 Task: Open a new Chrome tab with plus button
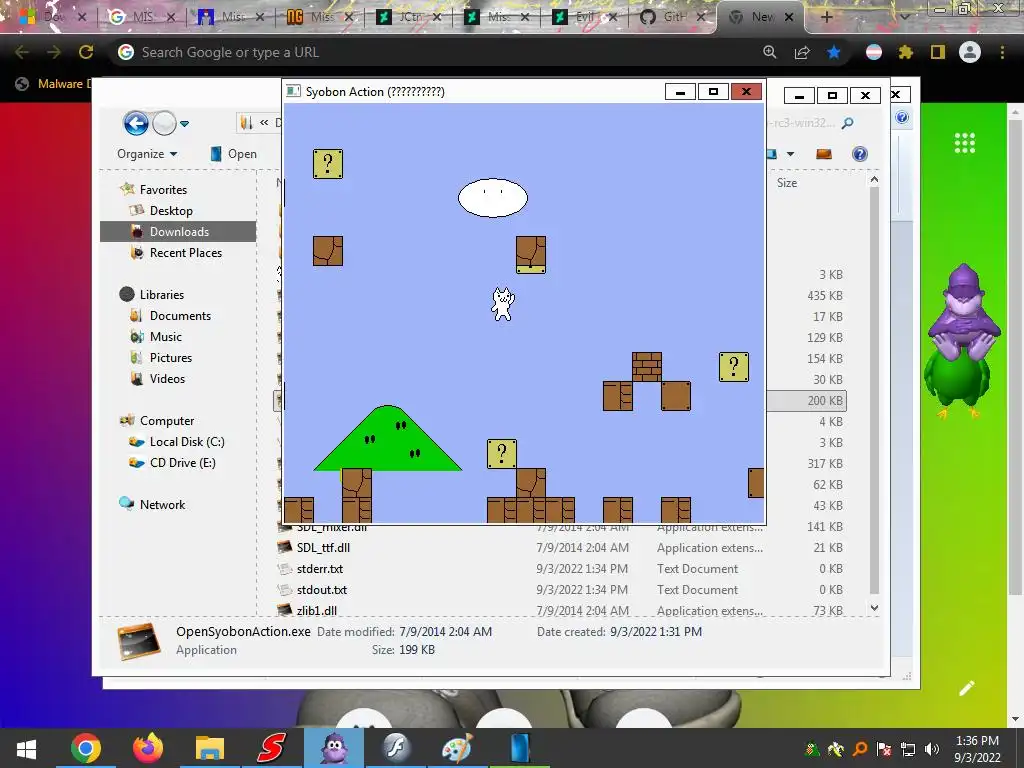coord(826,17)
